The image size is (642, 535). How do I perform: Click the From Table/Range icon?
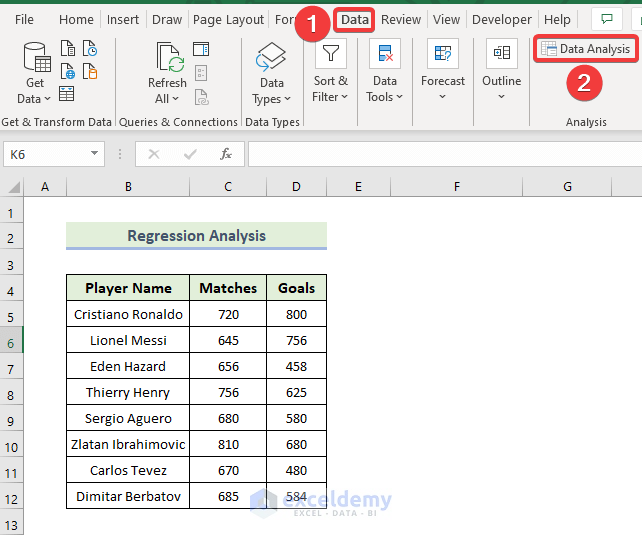click(x=66, y=94)
